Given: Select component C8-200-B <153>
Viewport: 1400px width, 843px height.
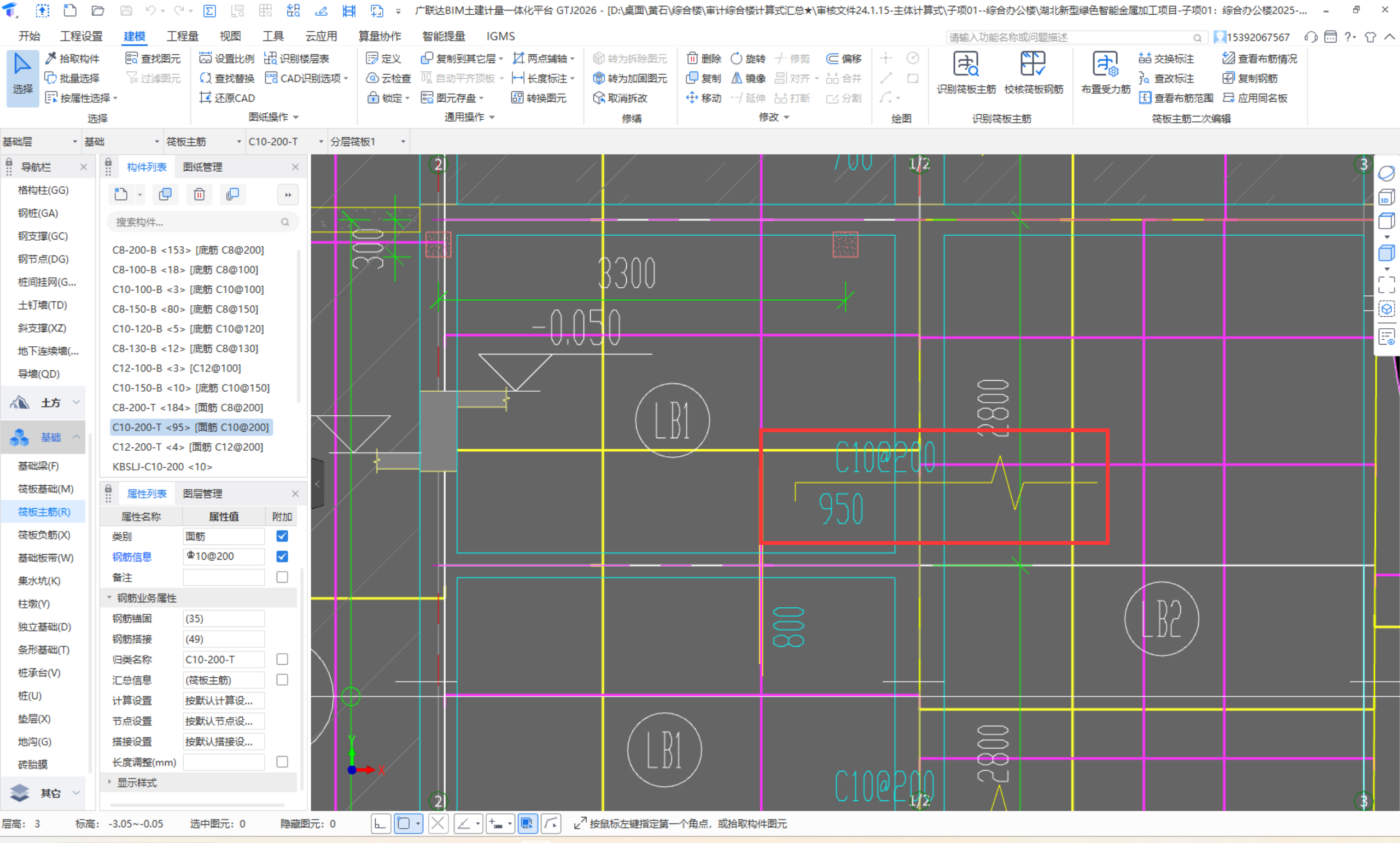Looking at the screenshot, I should [x=188, y=250].
